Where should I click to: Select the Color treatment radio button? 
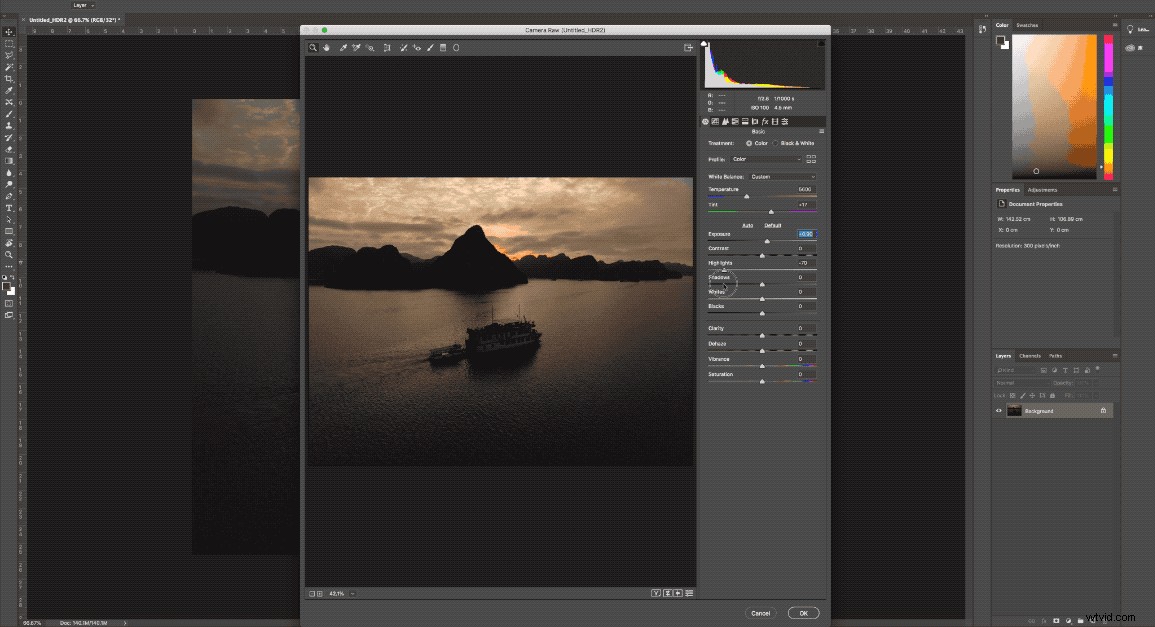[x=749, y=143]
